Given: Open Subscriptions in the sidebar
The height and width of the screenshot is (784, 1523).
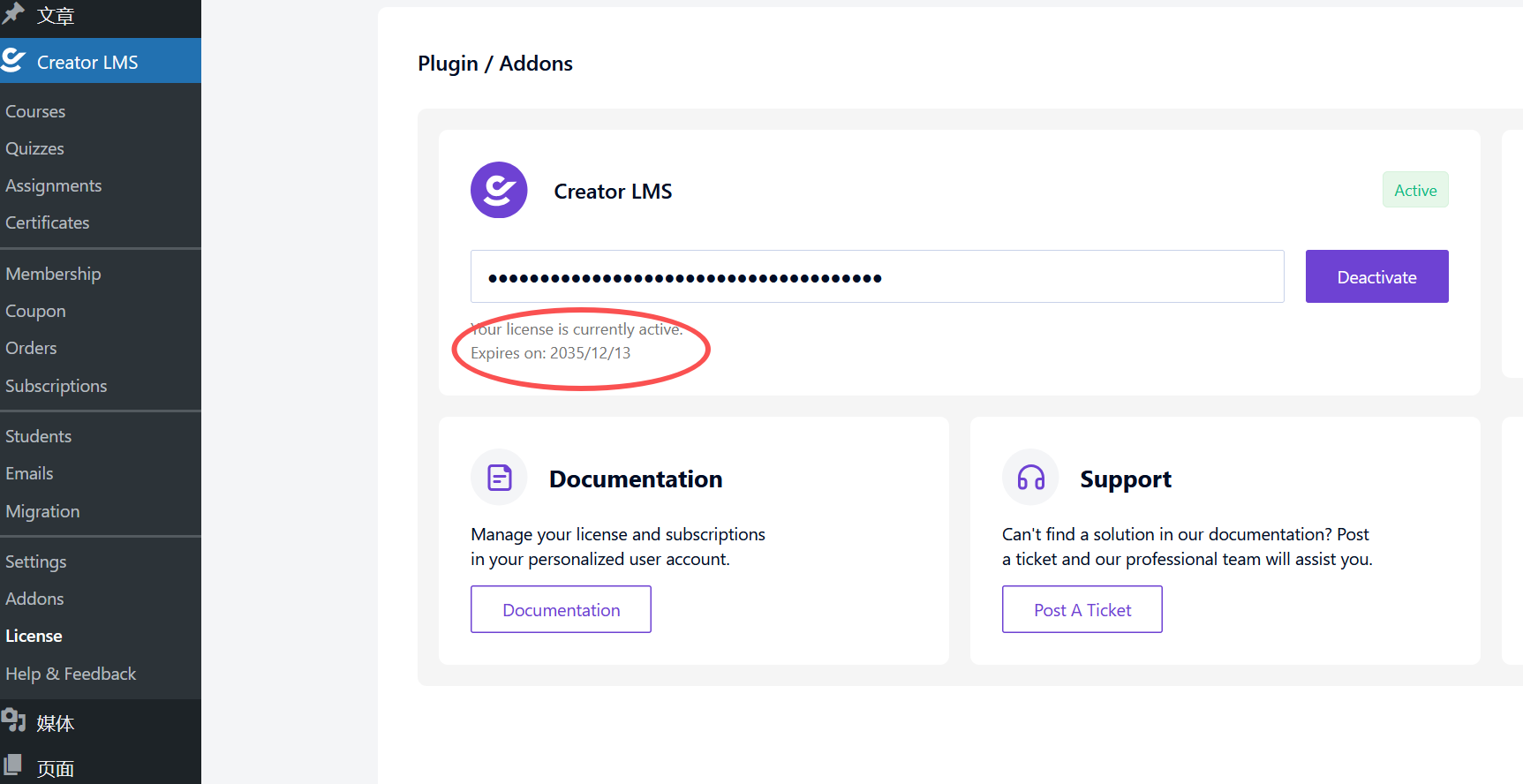Looking at the screenshot, I should coord(56,386).
